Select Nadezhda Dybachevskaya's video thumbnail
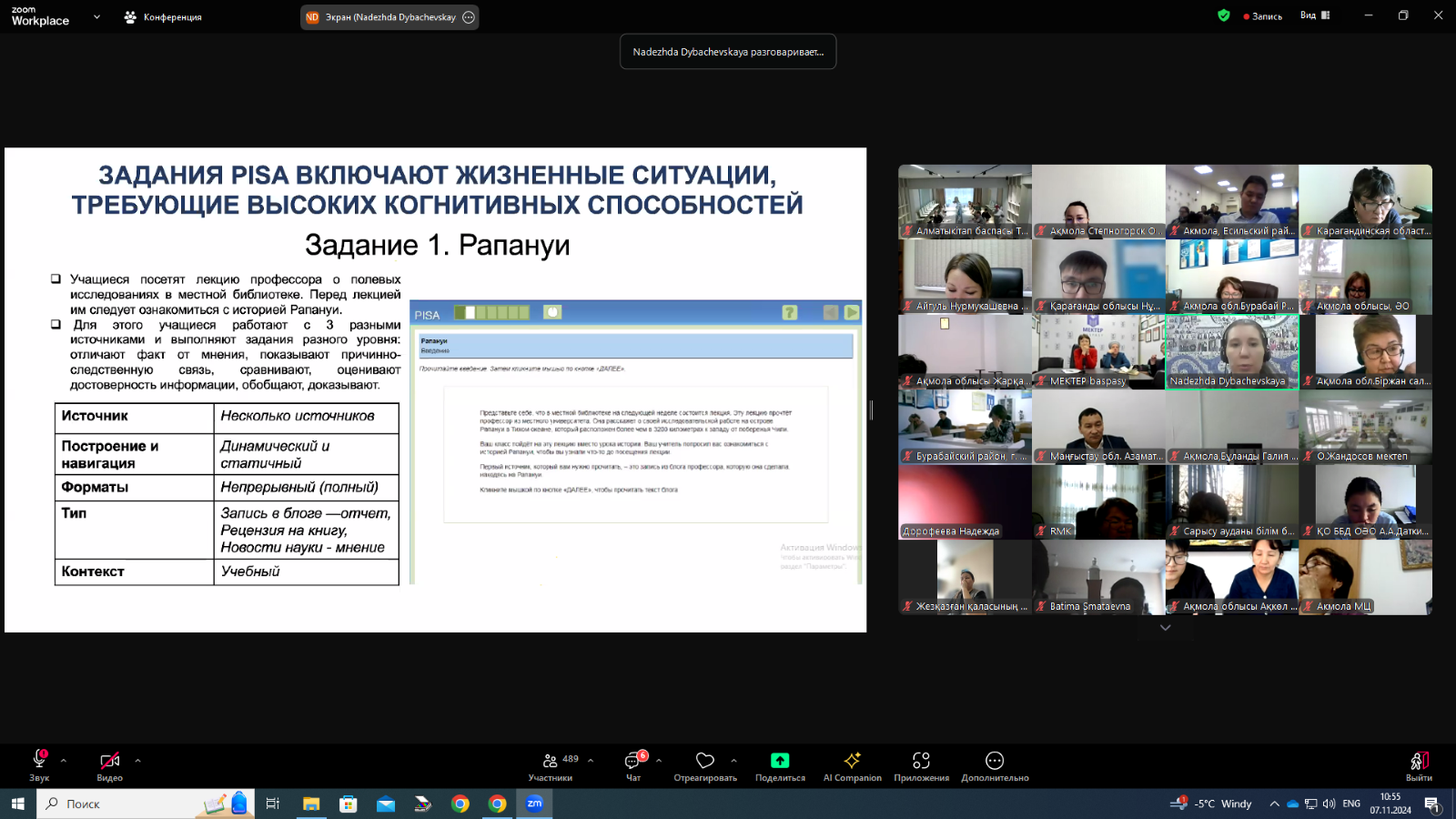The width and height of the screenshot is (1456, 819). [1232, 351]
